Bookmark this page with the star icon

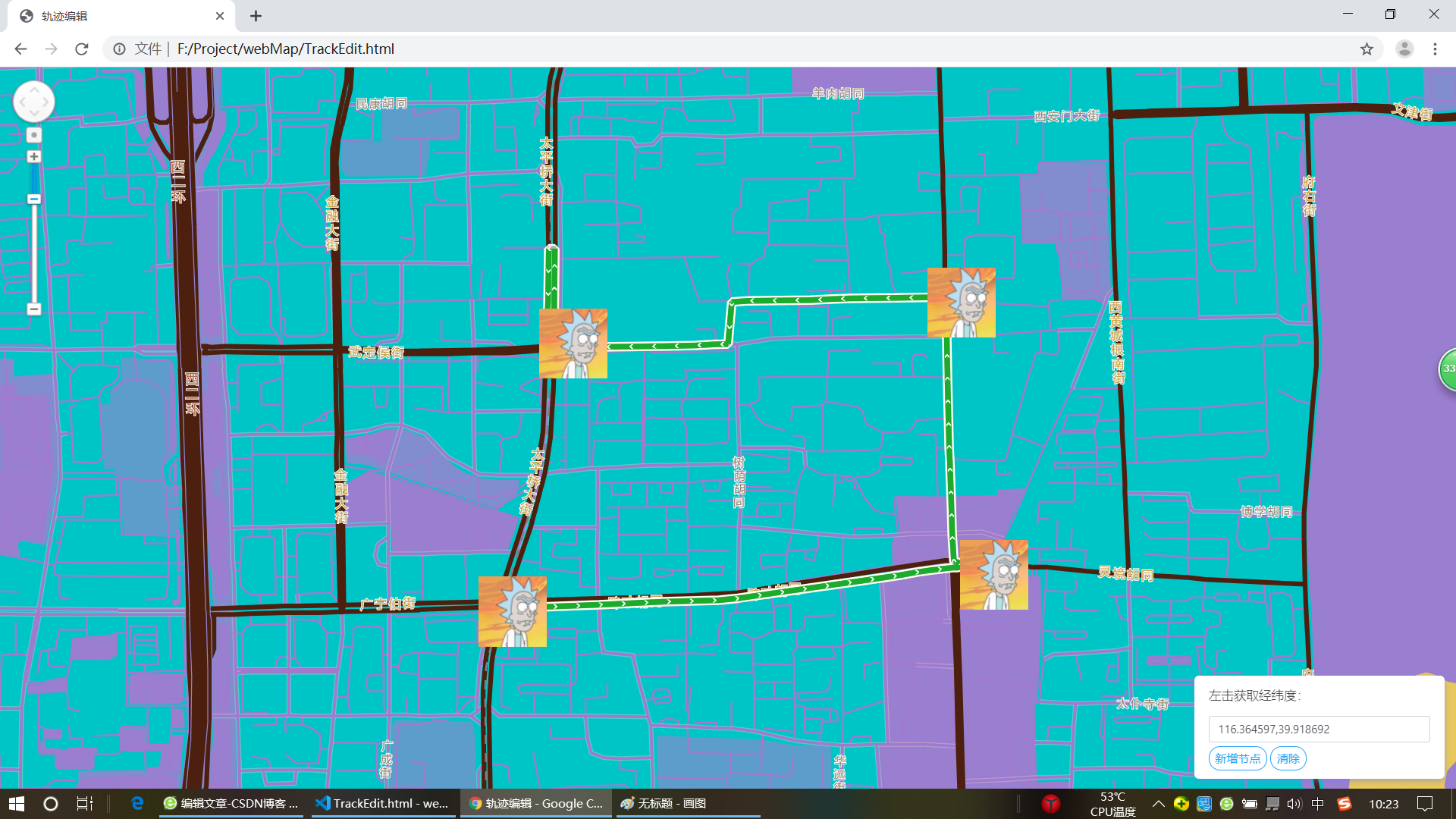pos(1367,49)
